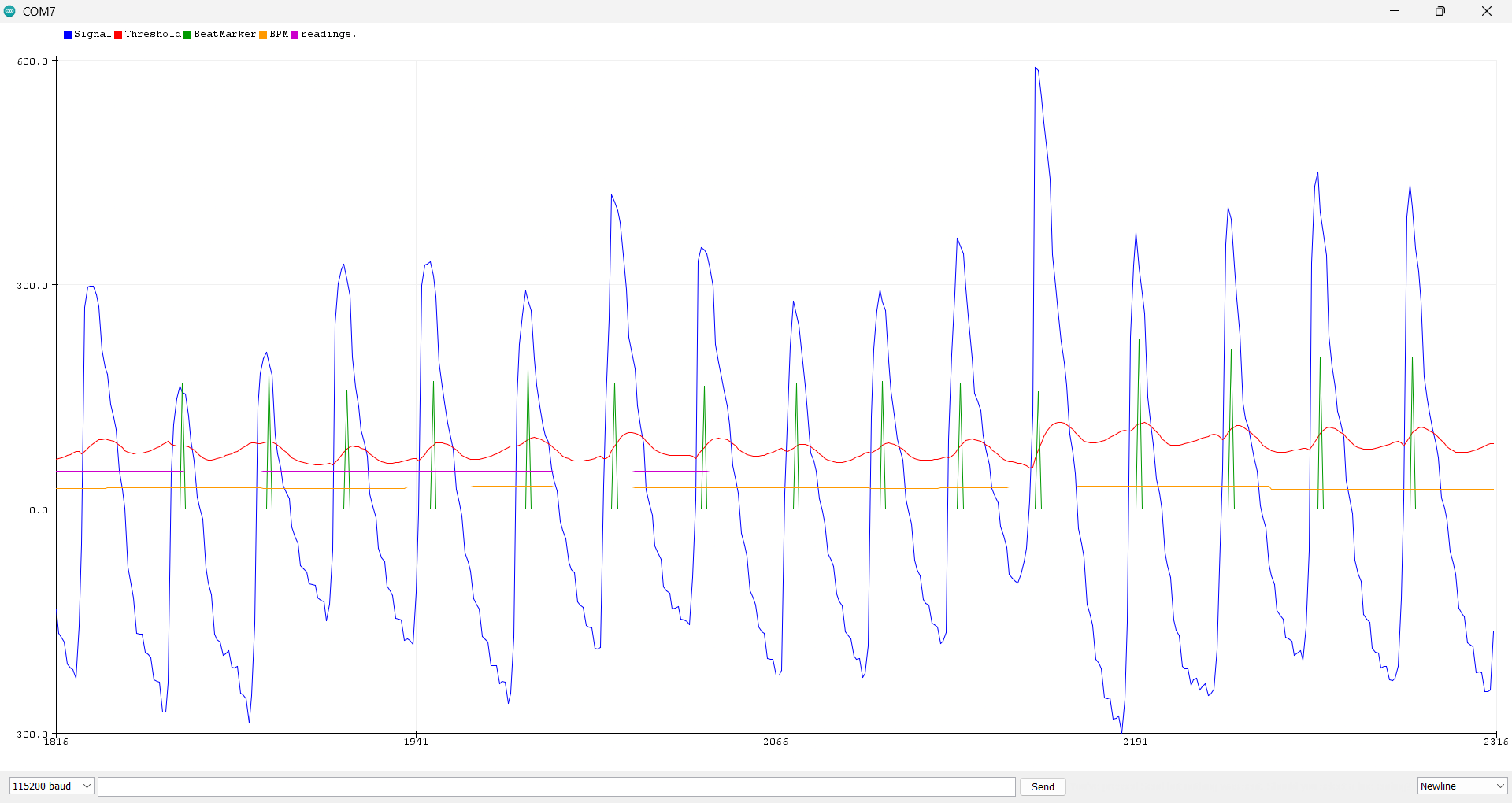Focus the serial message input field
This screenshot has width=1512, height=803.
click(x=556, y=786)
